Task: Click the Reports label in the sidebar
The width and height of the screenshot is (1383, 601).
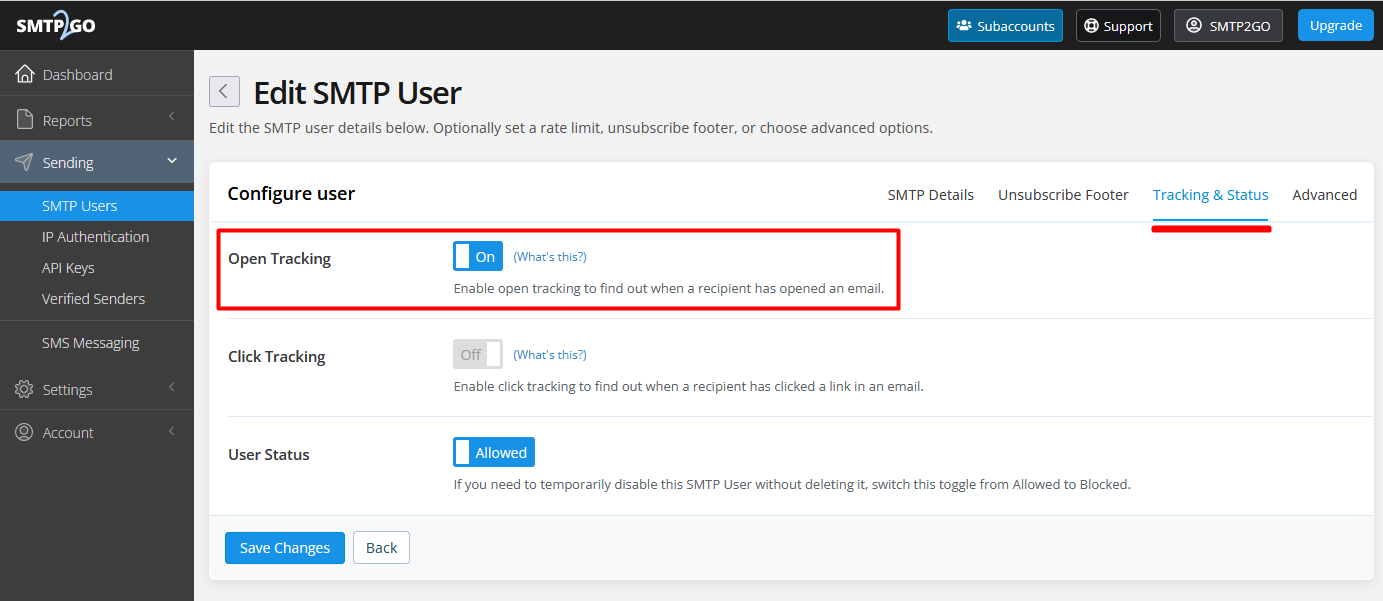Action: pos(67,121)
